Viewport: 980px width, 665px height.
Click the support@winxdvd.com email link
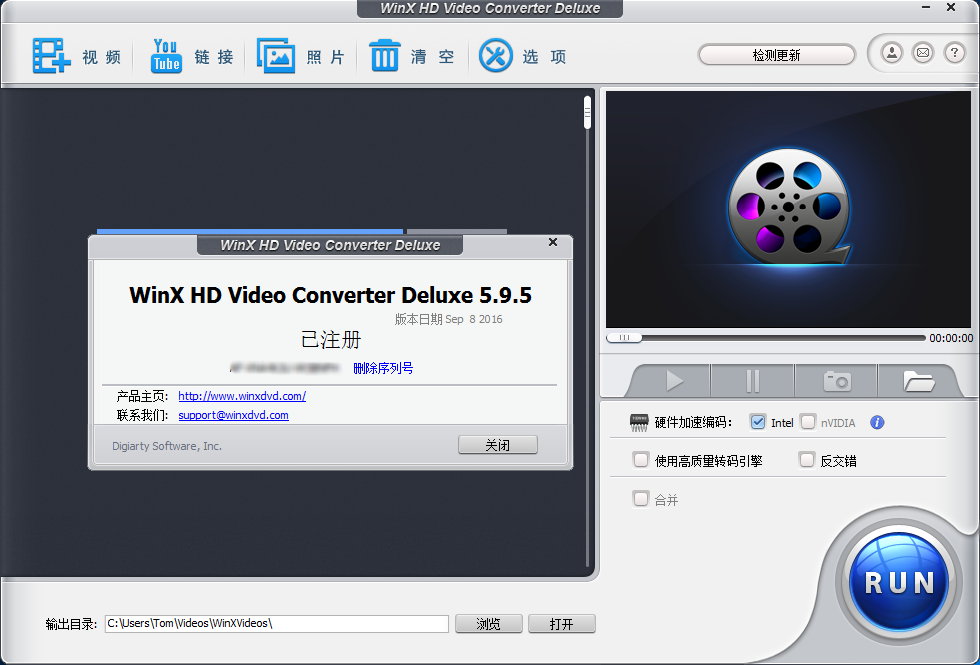point(233,415)
